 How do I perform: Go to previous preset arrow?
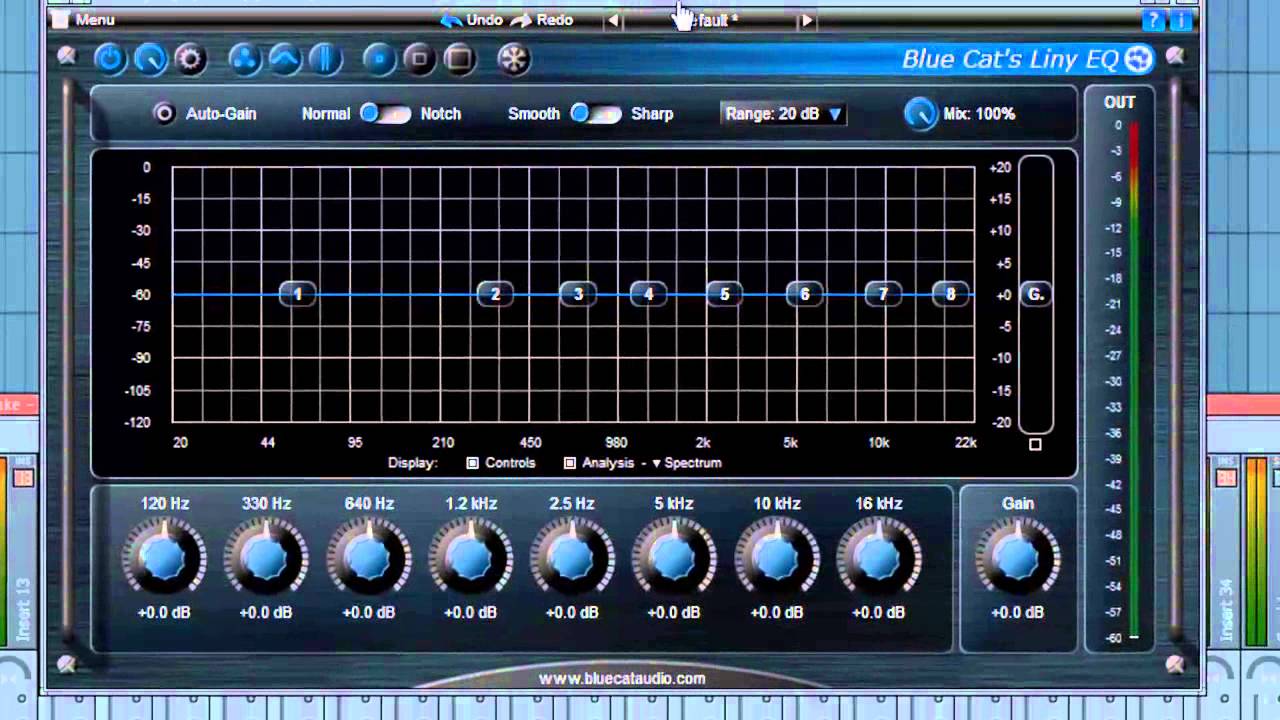[x=612, y=20]
